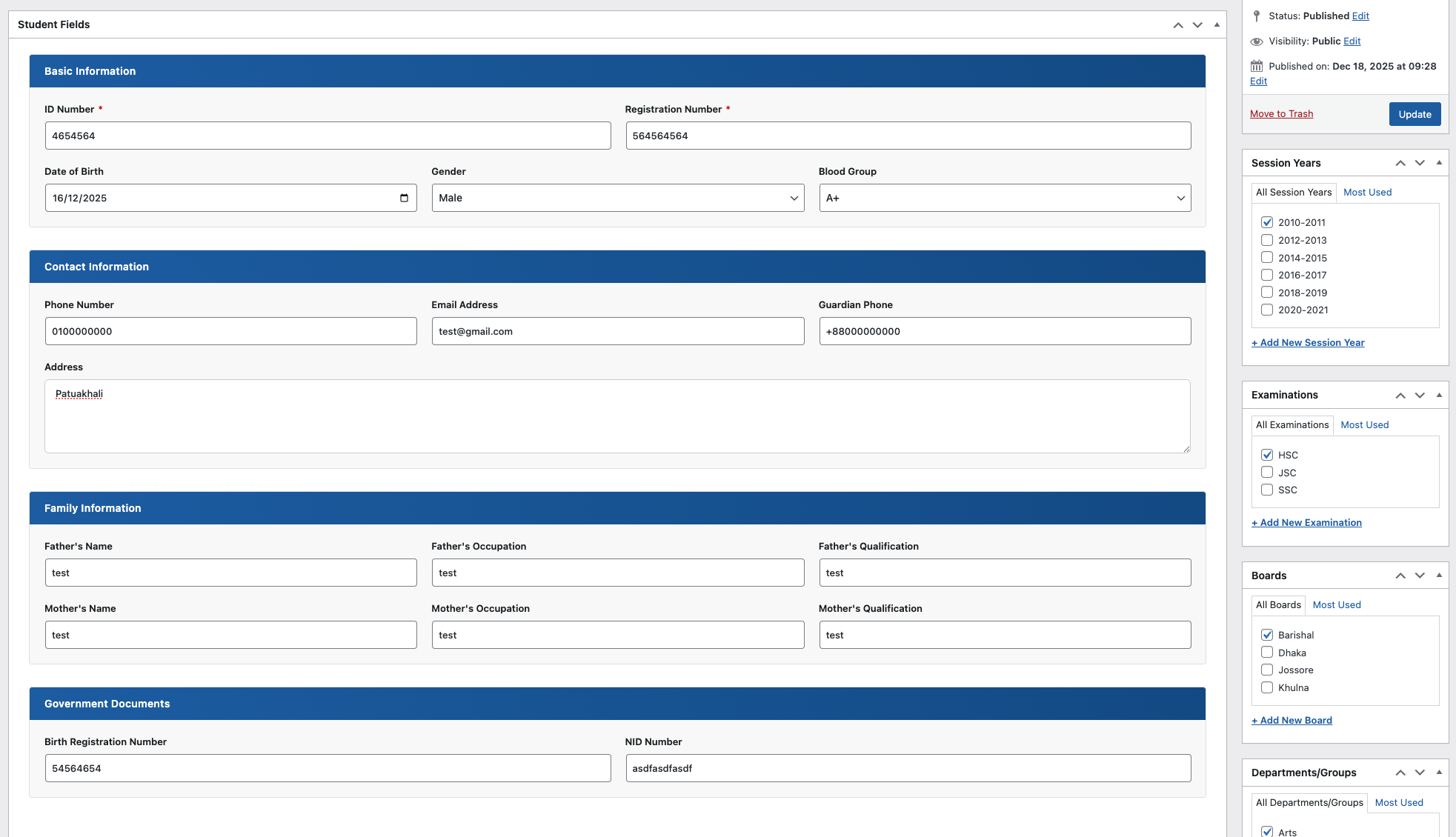Open the Date of Birth date picker icon
This screenshot has height=837, width=1456.
pos(404,198)
